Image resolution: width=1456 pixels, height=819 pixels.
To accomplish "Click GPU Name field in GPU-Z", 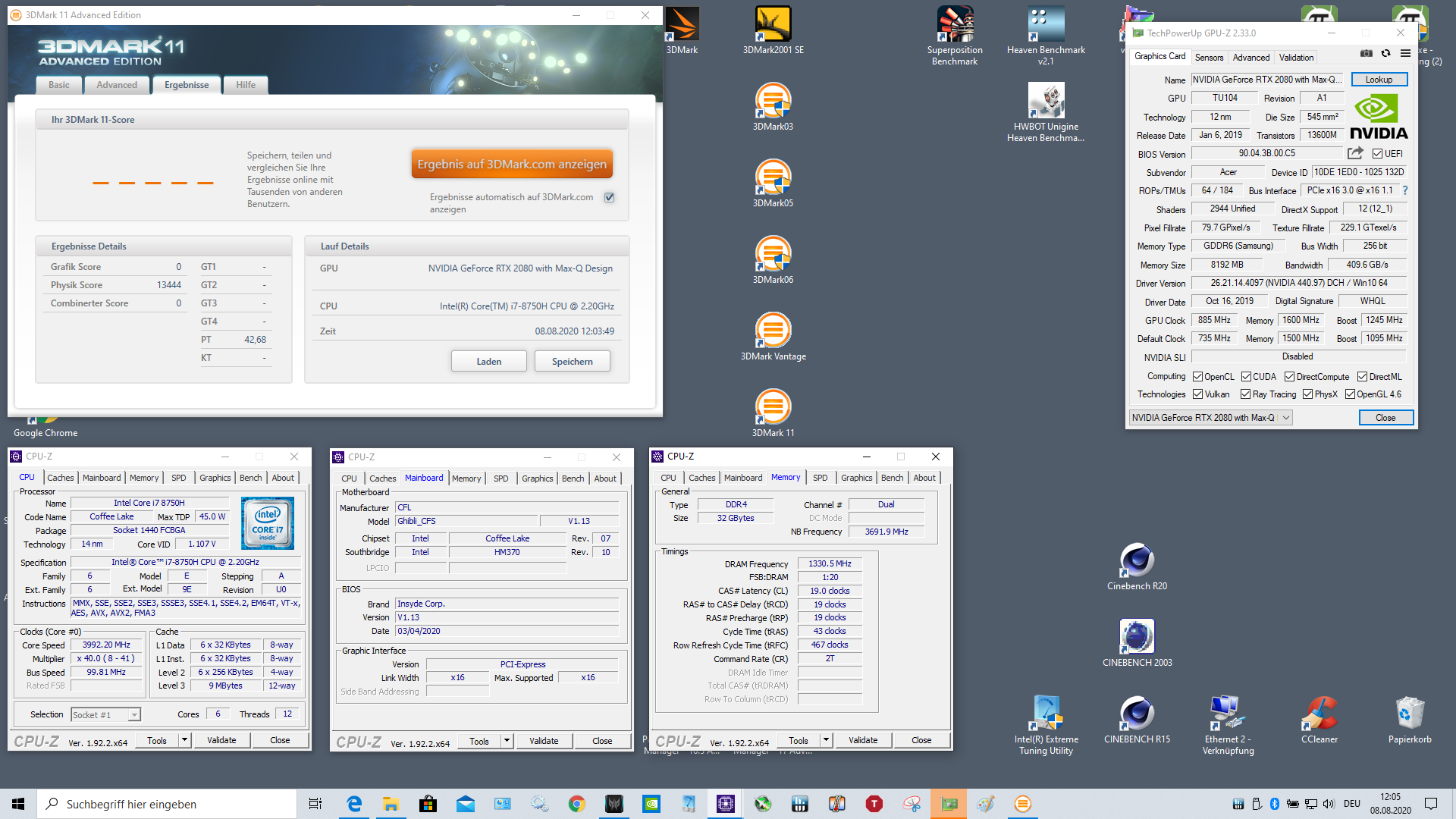I will (1268, 80).
